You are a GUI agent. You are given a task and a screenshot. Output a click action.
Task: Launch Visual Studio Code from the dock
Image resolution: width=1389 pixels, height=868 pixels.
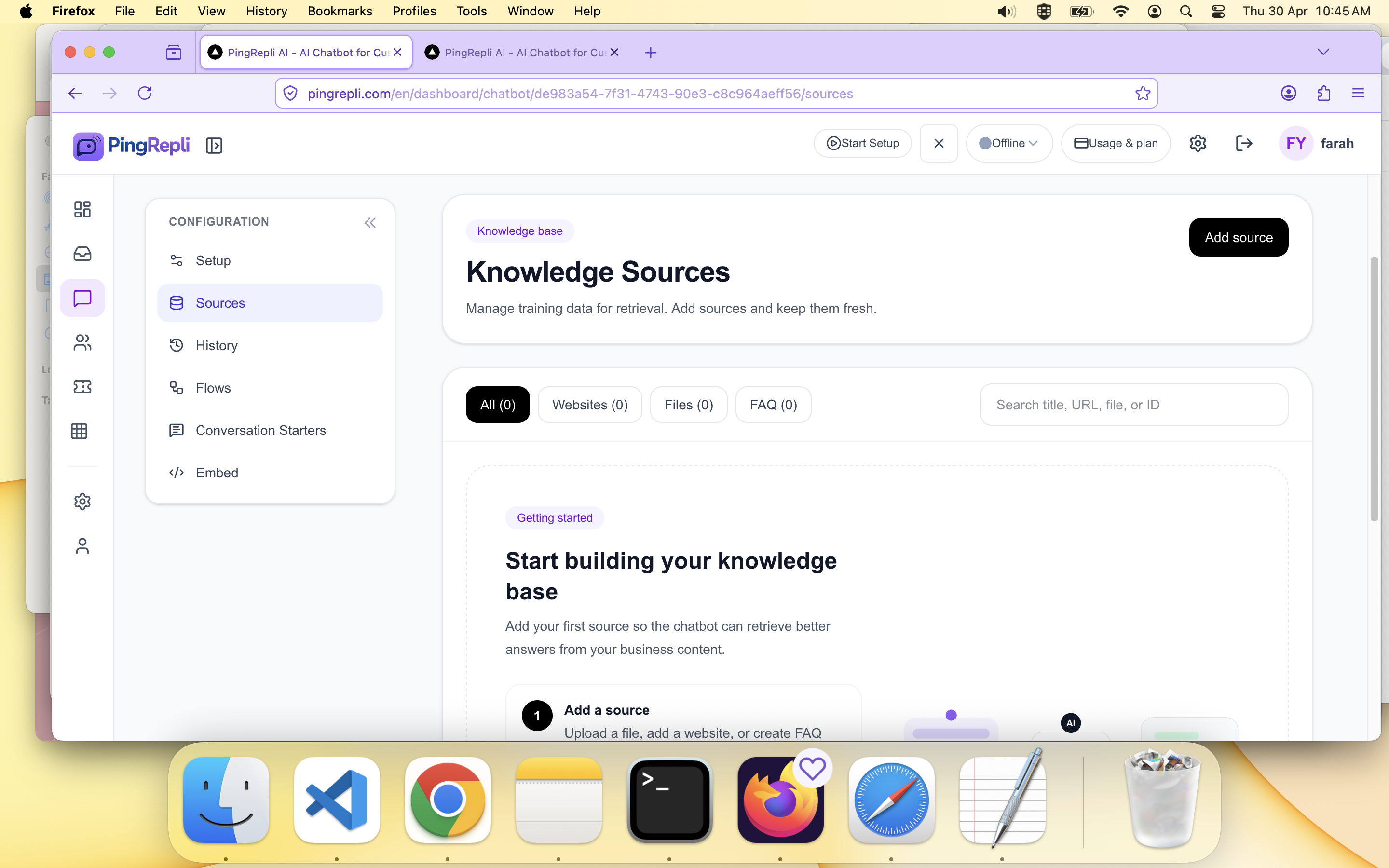pos(337,800)
